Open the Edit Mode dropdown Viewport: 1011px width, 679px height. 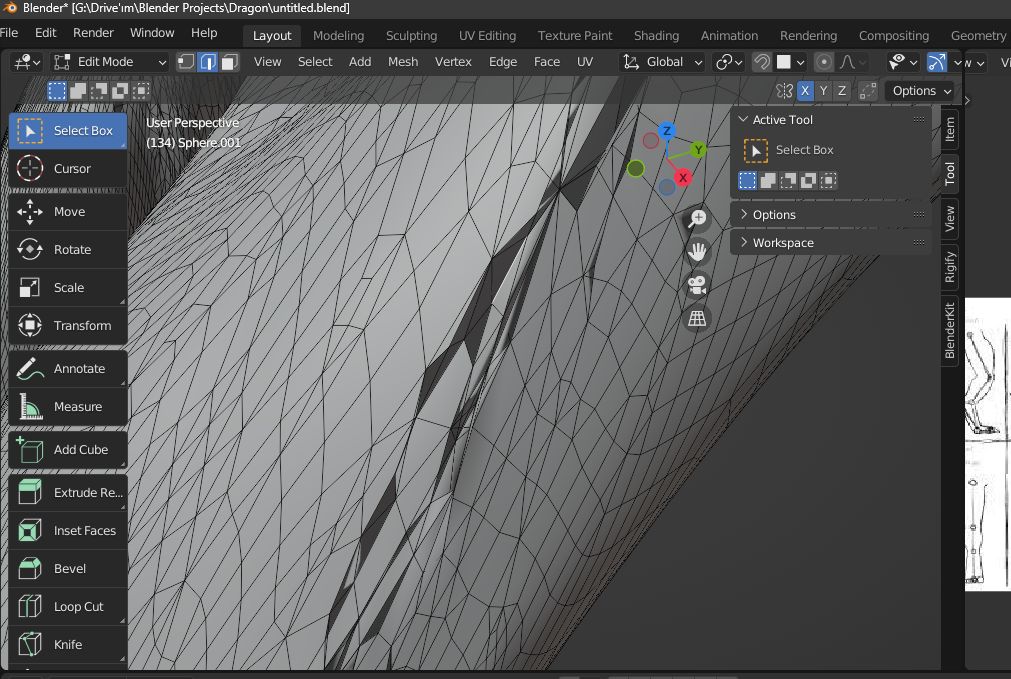[109, 62]
